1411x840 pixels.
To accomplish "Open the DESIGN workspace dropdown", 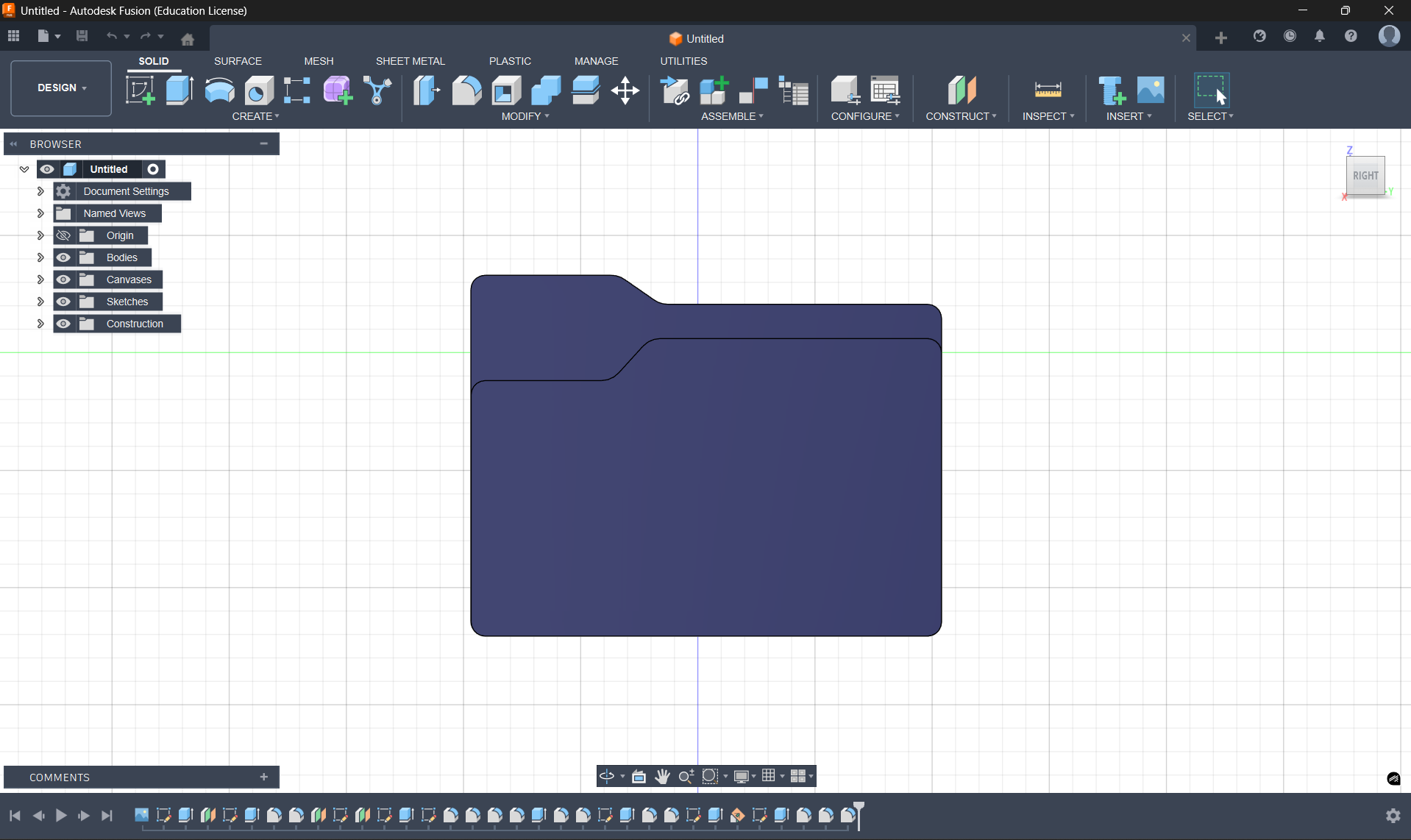I will [61, 88].
